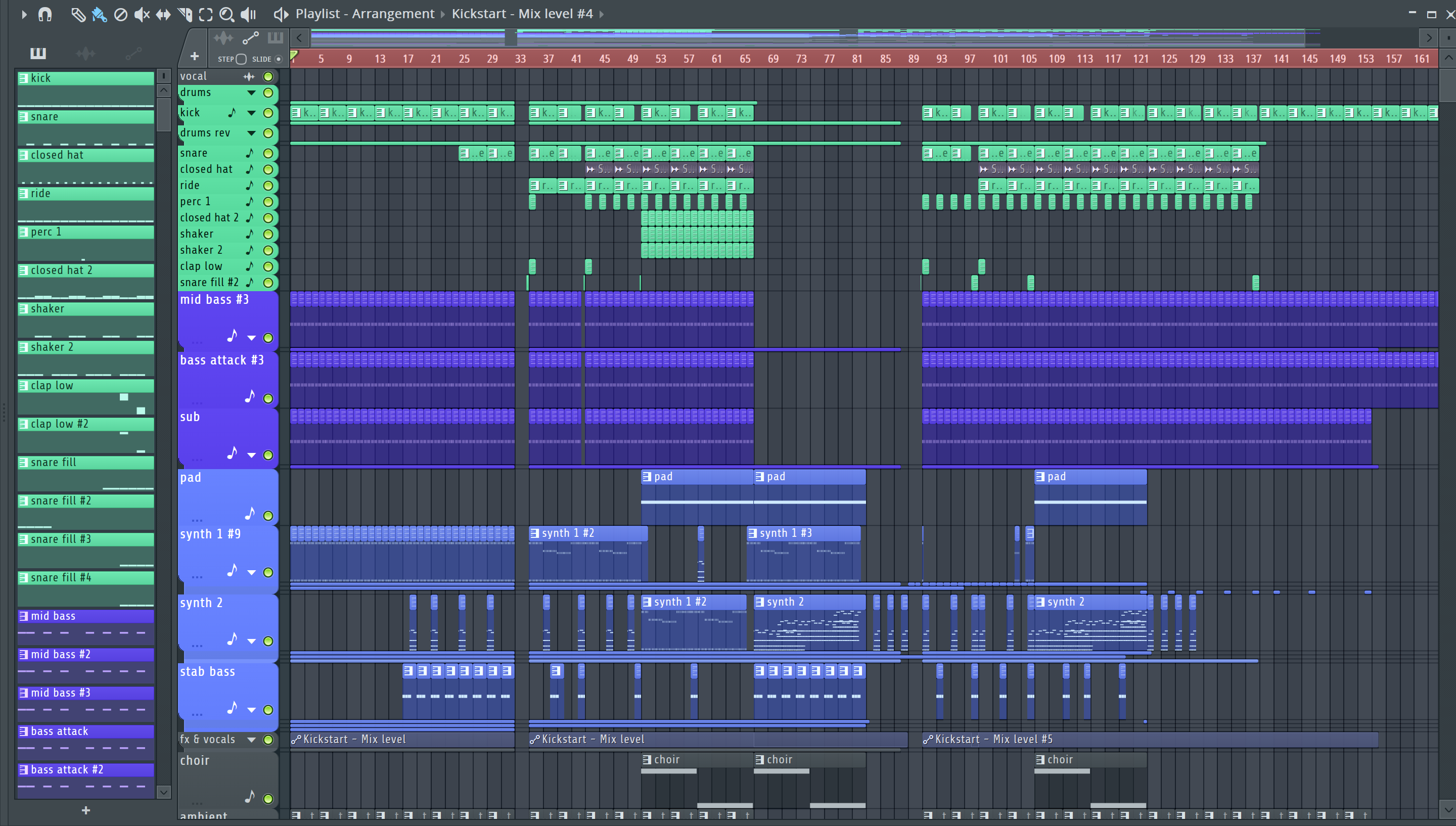
Task: Click the waveform icon above STEP
Action: coord(223,38)
